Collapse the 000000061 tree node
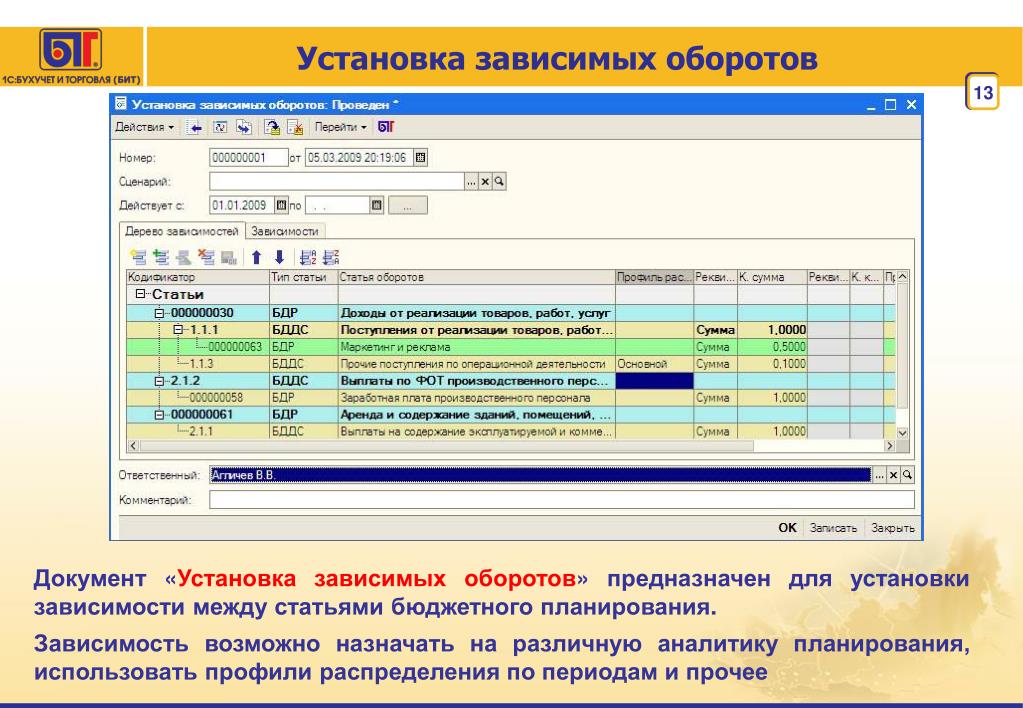Image resolution: width=1023 pixels, height=708 pixels. 159,415
